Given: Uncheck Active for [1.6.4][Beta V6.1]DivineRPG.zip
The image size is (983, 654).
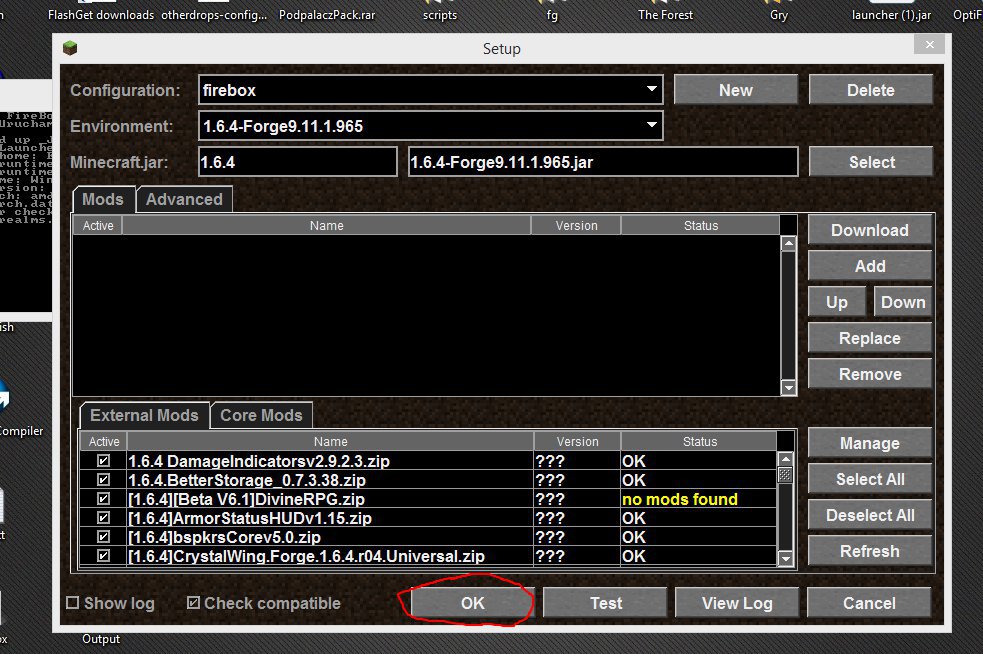Looking at the screenshot, I should 103,498.
